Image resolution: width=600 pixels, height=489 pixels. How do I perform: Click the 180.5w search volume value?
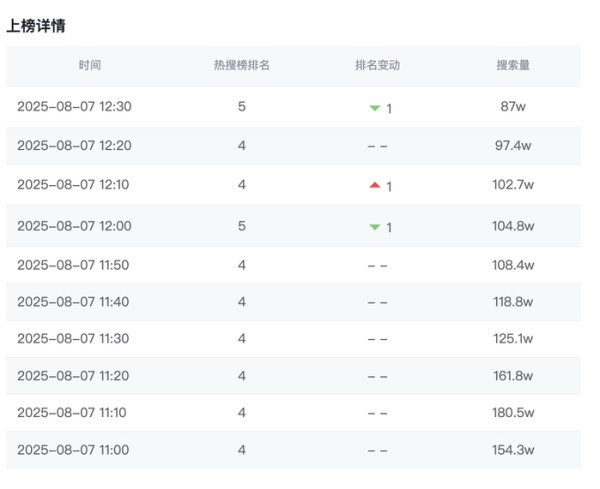click(x=514, y=412)
